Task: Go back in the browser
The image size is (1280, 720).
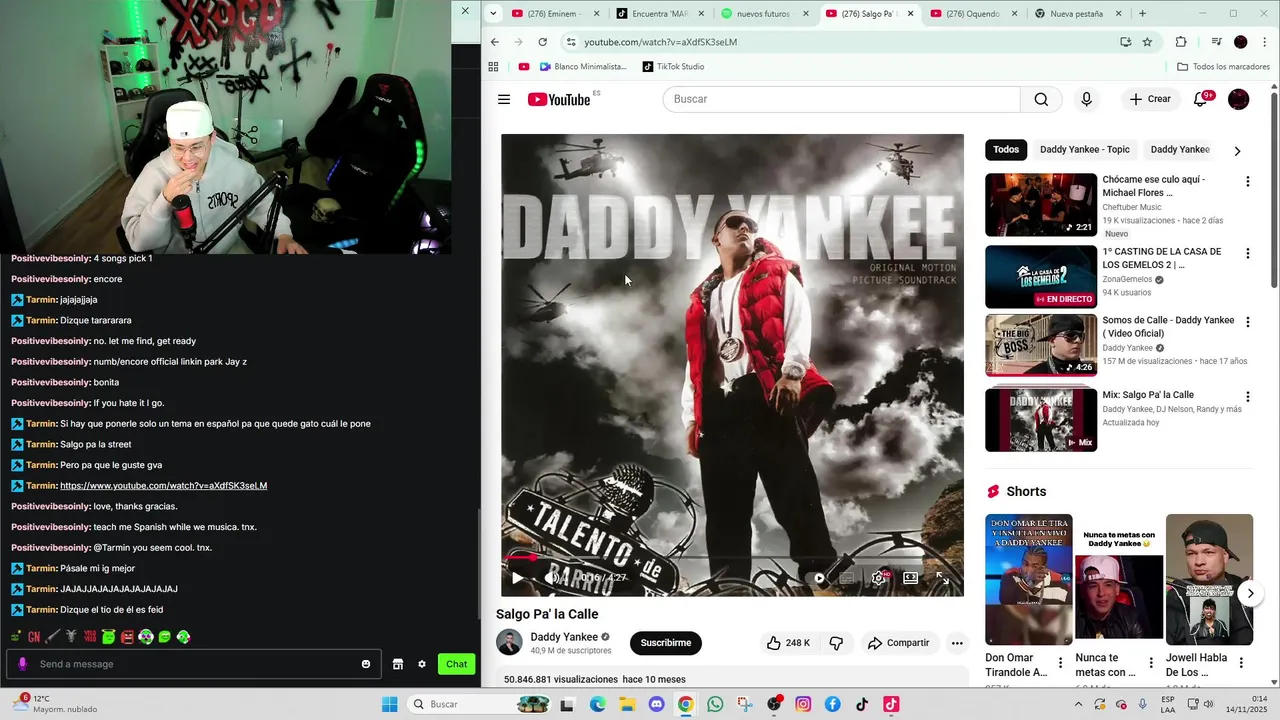Action: coord(494,42)
